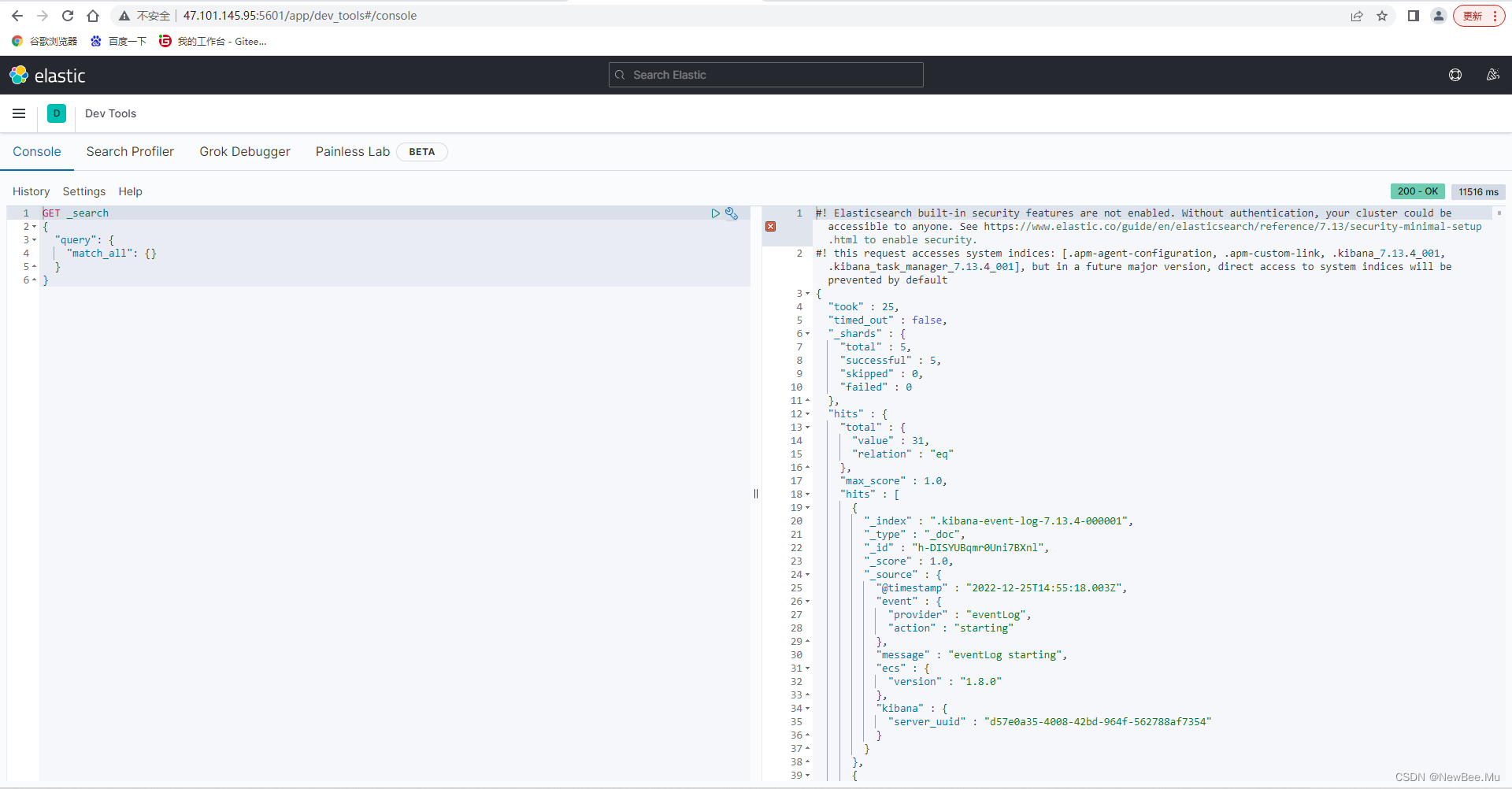Send the request with play icon
The height and width of the screenshot is (789, 1512).
click(715, 213)
